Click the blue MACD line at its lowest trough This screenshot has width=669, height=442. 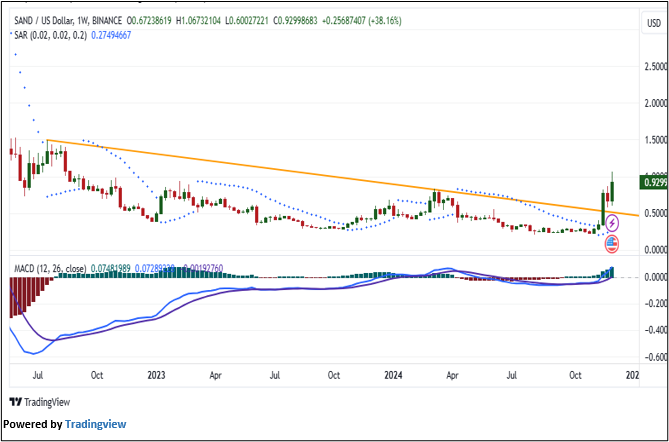[33, 354]
